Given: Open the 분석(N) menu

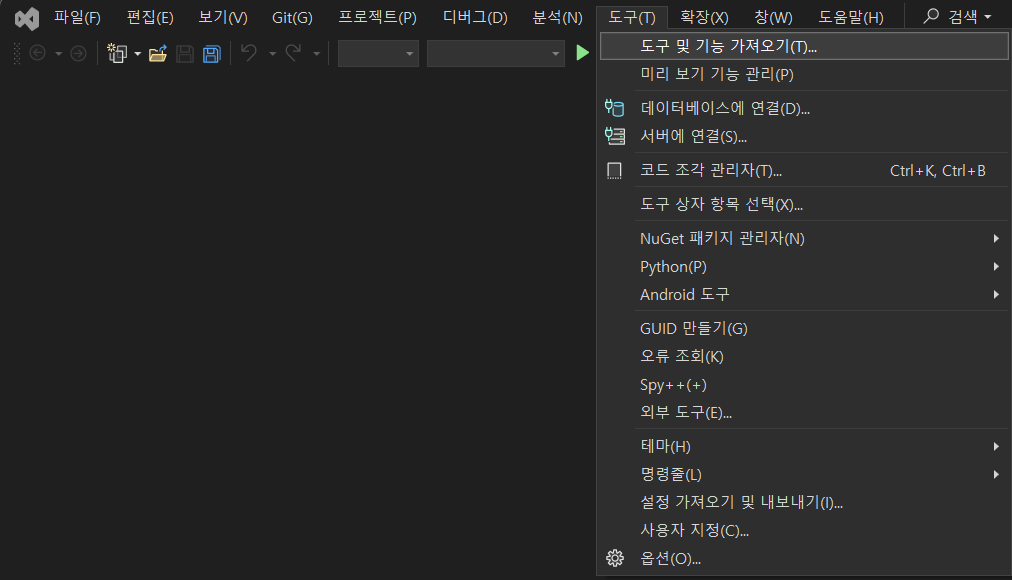Looking at the screenshot, I should (558, 17).
